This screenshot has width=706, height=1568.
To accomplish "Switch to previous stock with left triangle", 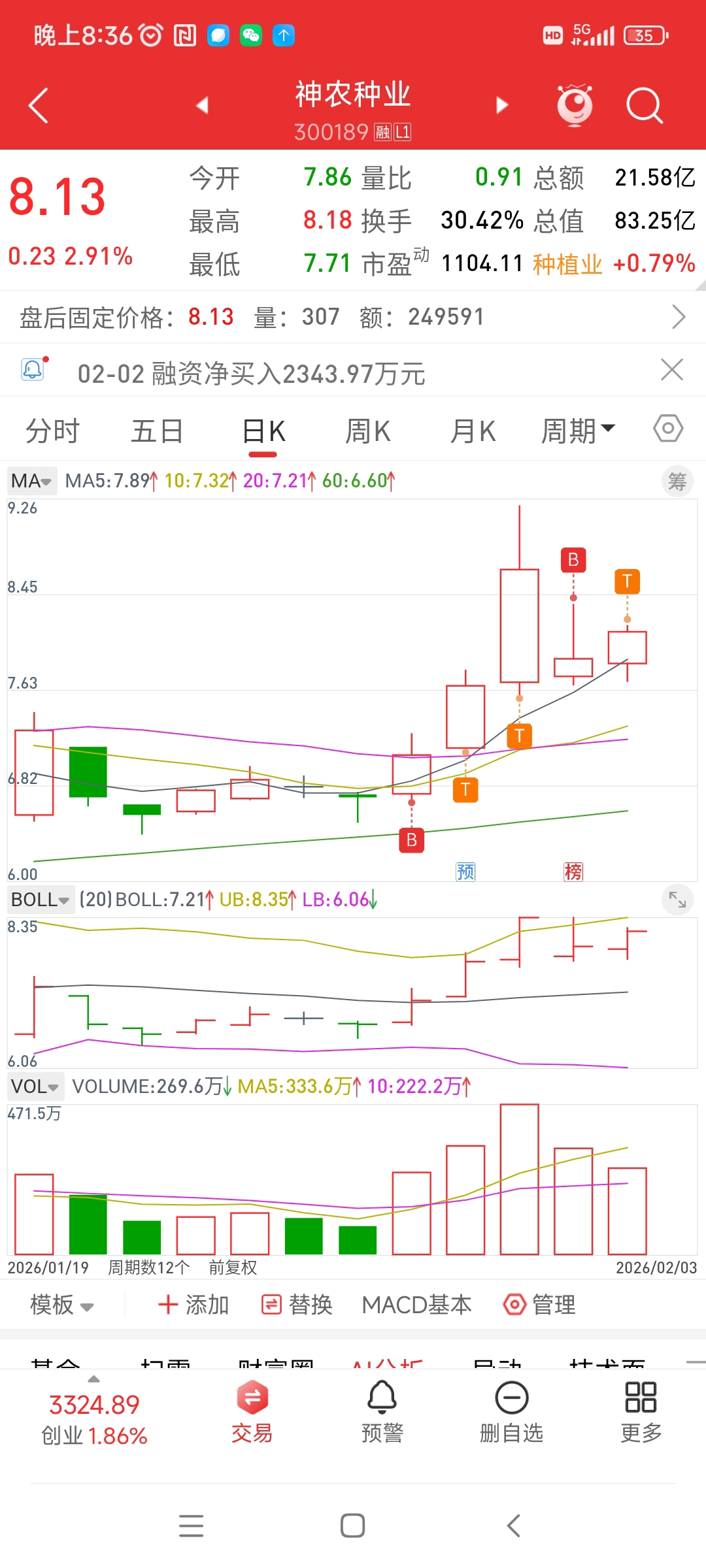I will pos(202,105).
